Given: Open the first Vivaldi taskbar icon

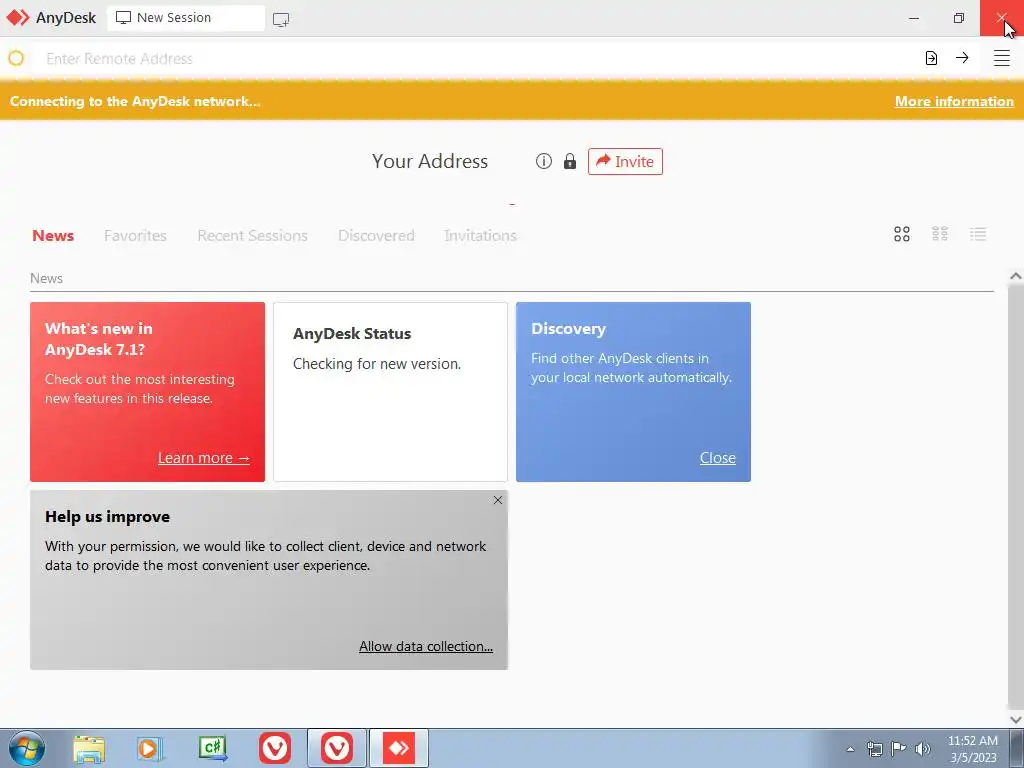Looking at the screenshot, I should point(275,748).
